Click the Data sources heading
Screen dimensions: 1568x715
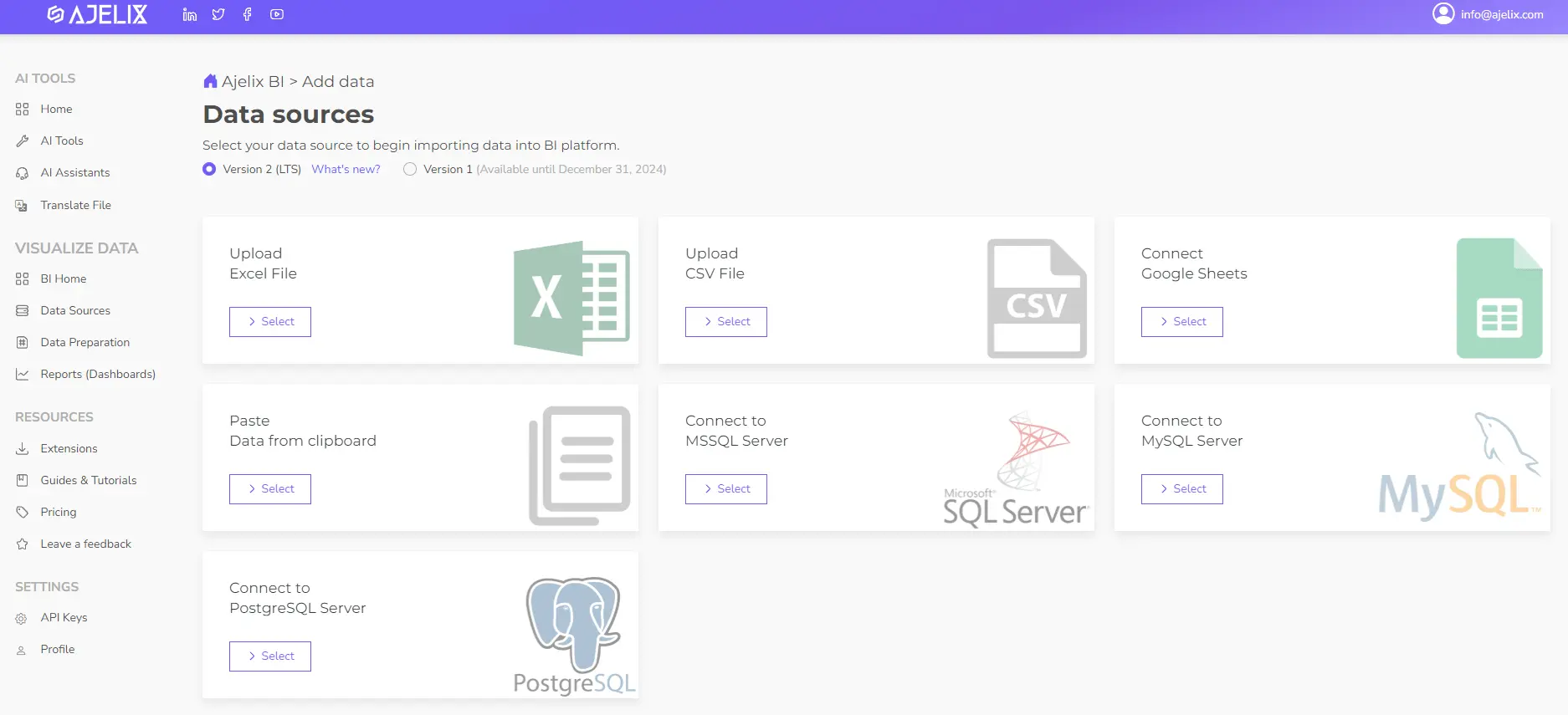[289, 114]
